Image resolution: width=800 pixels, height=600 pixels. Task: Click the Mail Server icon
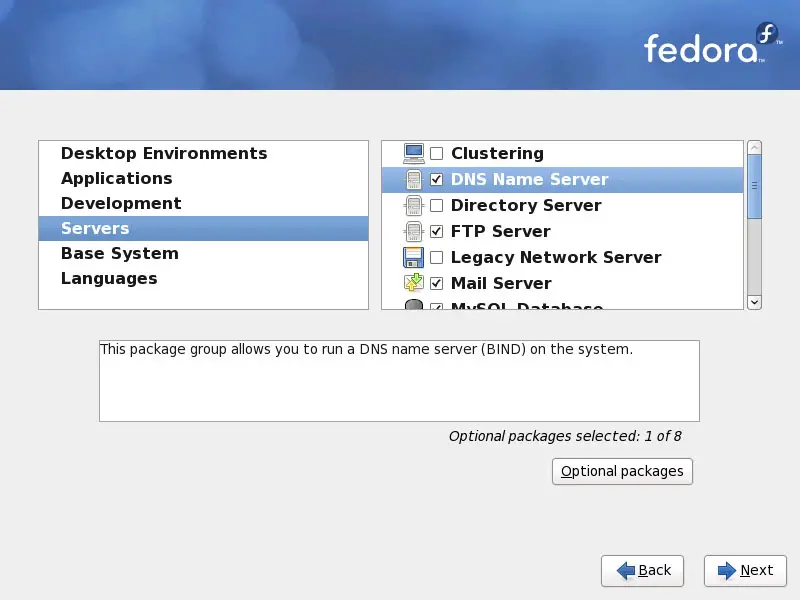(x=413, y=283)
